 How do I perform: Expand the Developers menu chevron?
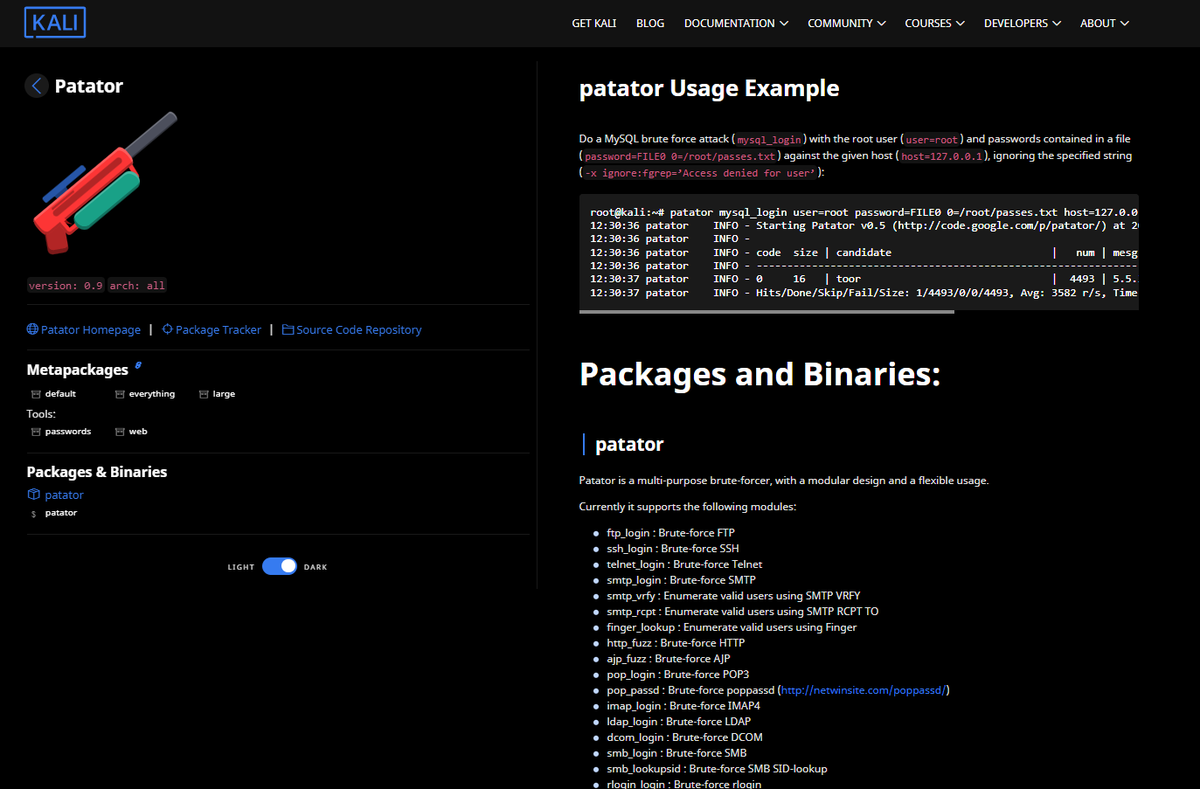click(1056, 23)
